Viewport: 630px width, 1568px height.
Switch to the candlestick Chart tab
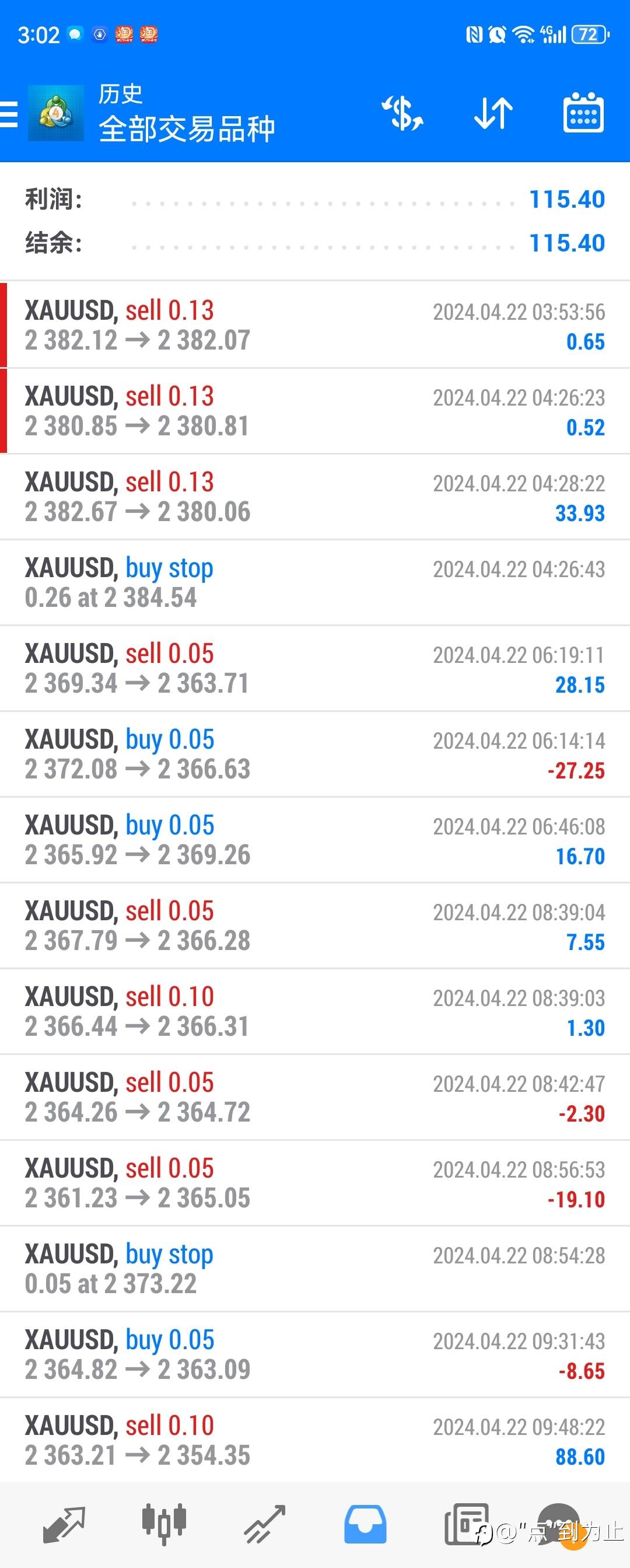pyautogui.click(x=164, y=1525)
